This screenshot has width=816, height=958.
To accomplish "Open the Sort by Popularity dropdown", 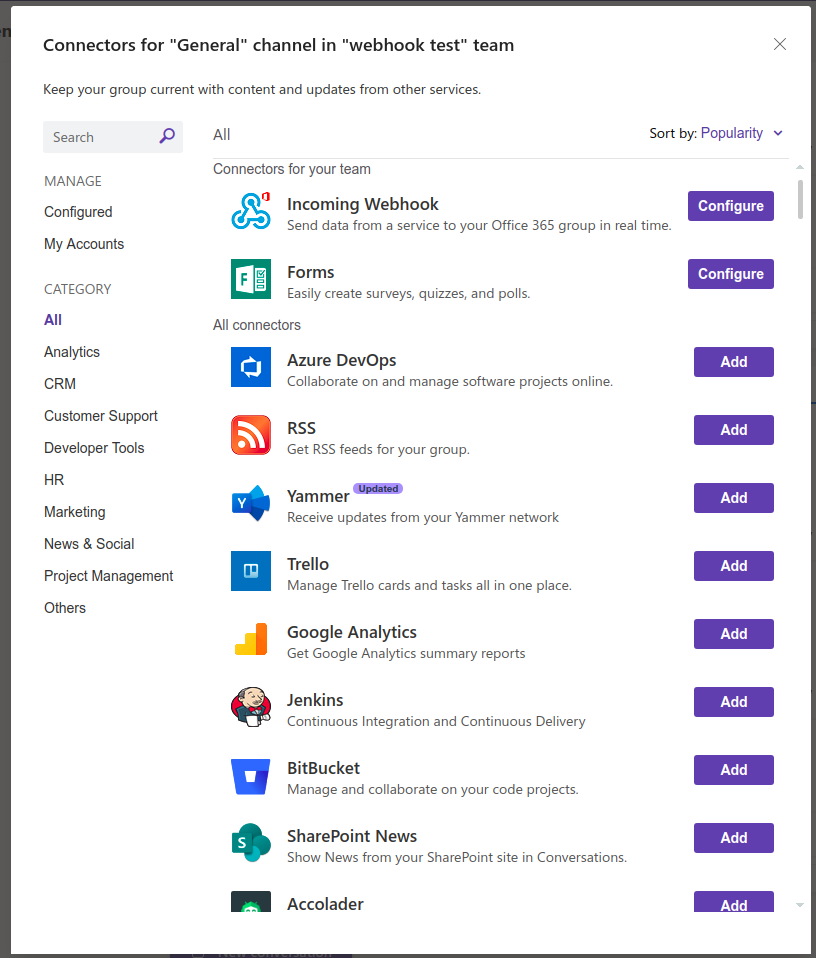I will (731, 133).
